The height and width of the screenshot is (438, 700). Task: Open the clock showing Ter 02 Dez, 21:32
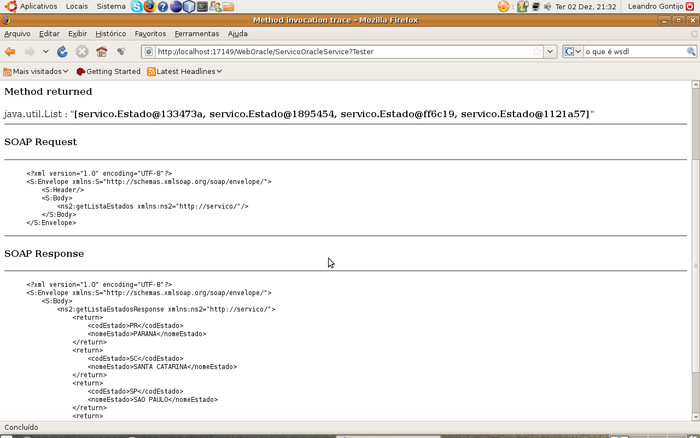585,7
